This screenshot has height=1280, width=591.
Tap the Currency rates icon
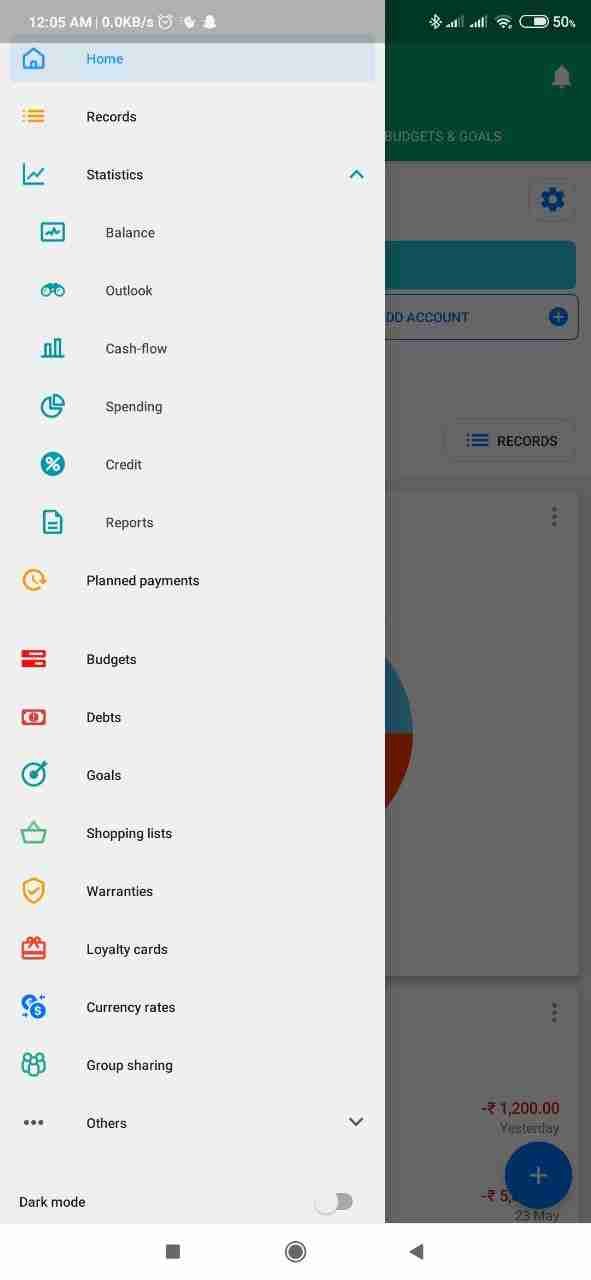coord(34,1007)
